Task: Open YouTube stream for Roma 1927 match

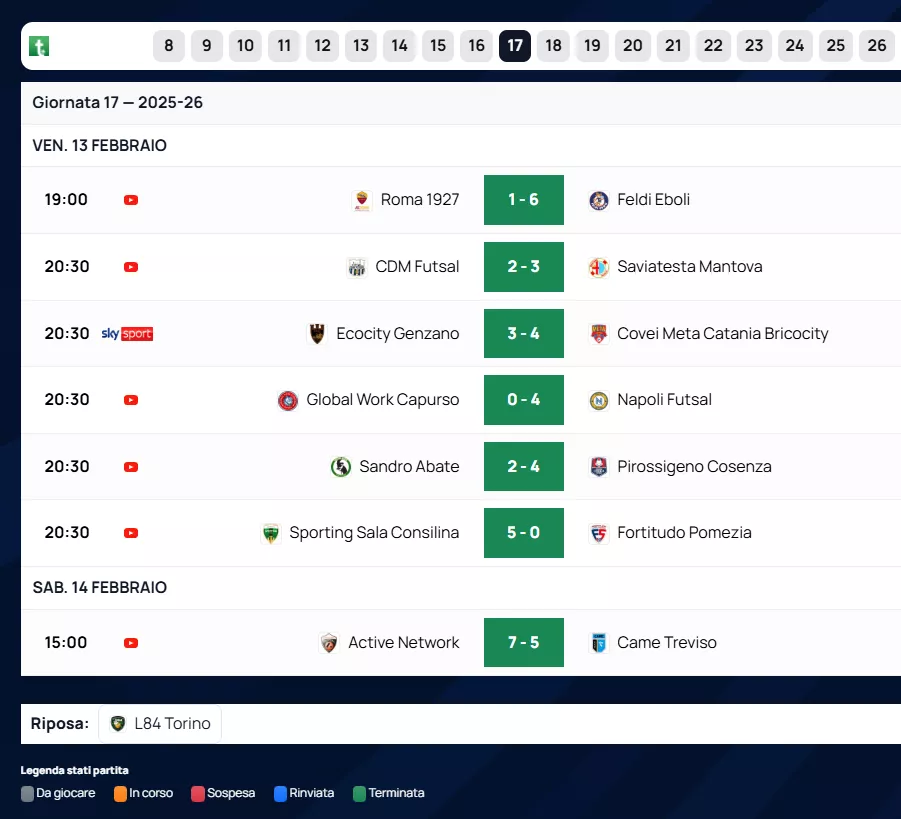Action: (x=131, y=200)
